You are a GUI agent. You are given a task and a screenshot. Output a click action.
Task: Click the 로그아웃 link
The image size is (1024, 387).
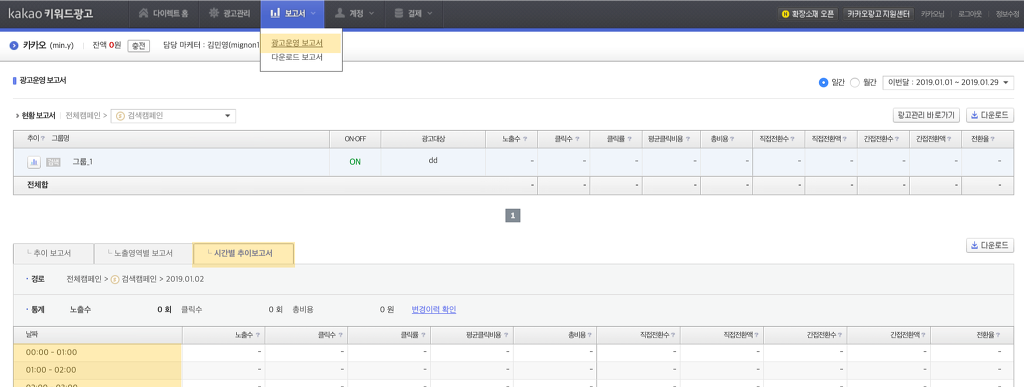[x=970, y=14]
